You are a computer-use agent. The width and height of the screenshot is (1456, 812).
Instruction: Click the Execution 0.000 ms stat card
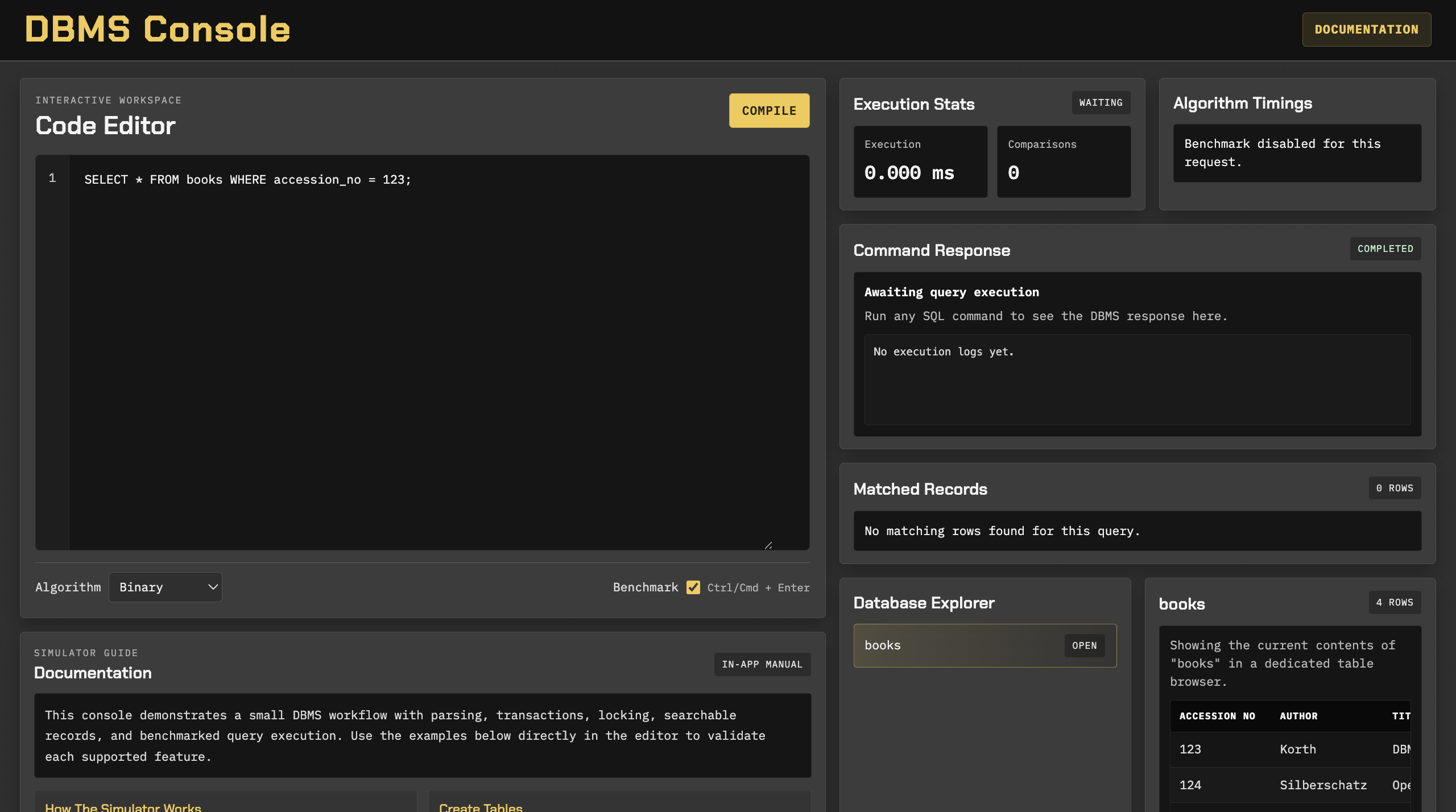tap(920, 161)
